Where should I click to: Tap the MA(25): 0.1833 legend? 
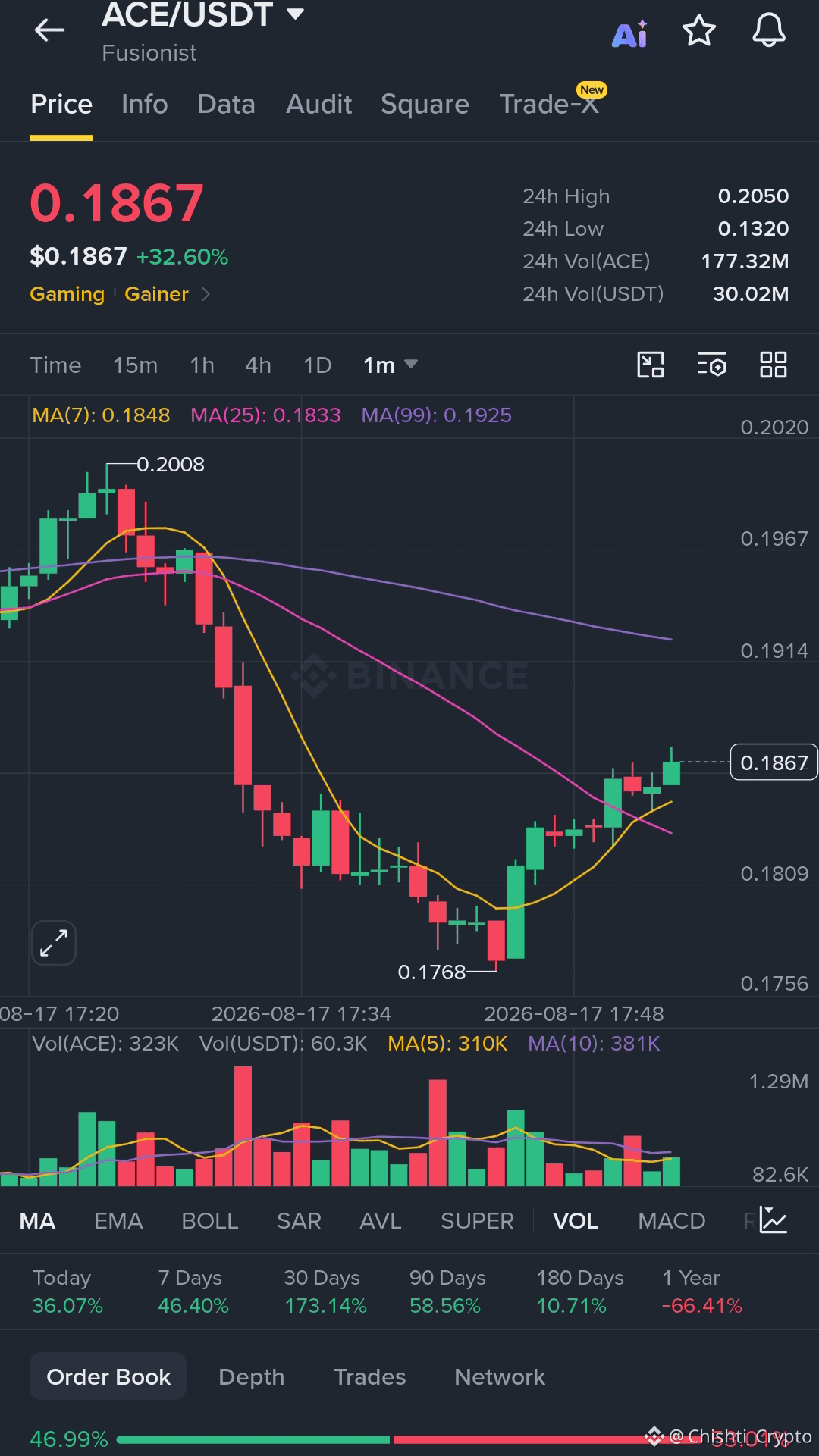coord(265,415)
